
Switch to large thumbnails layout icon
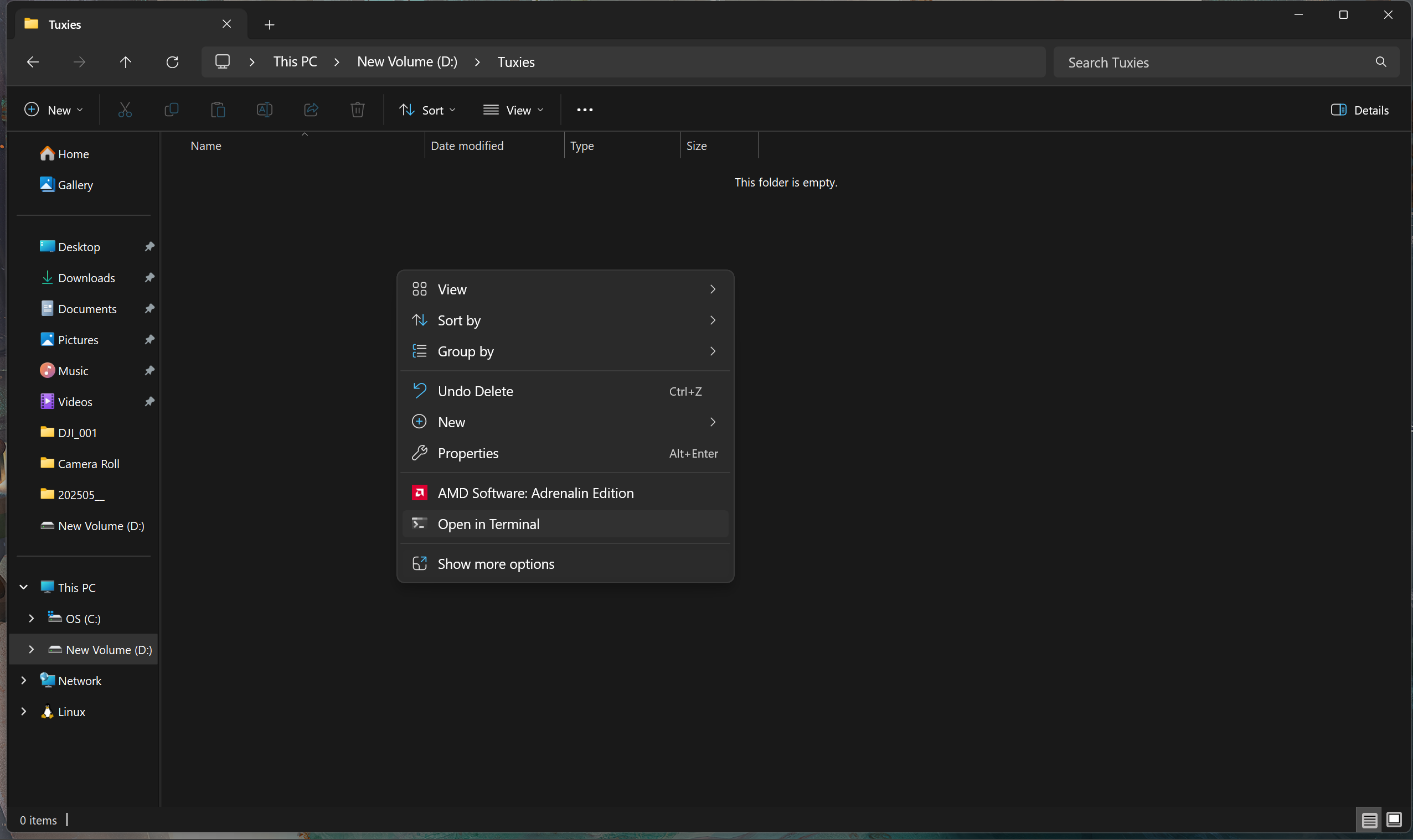(1394, 820)
